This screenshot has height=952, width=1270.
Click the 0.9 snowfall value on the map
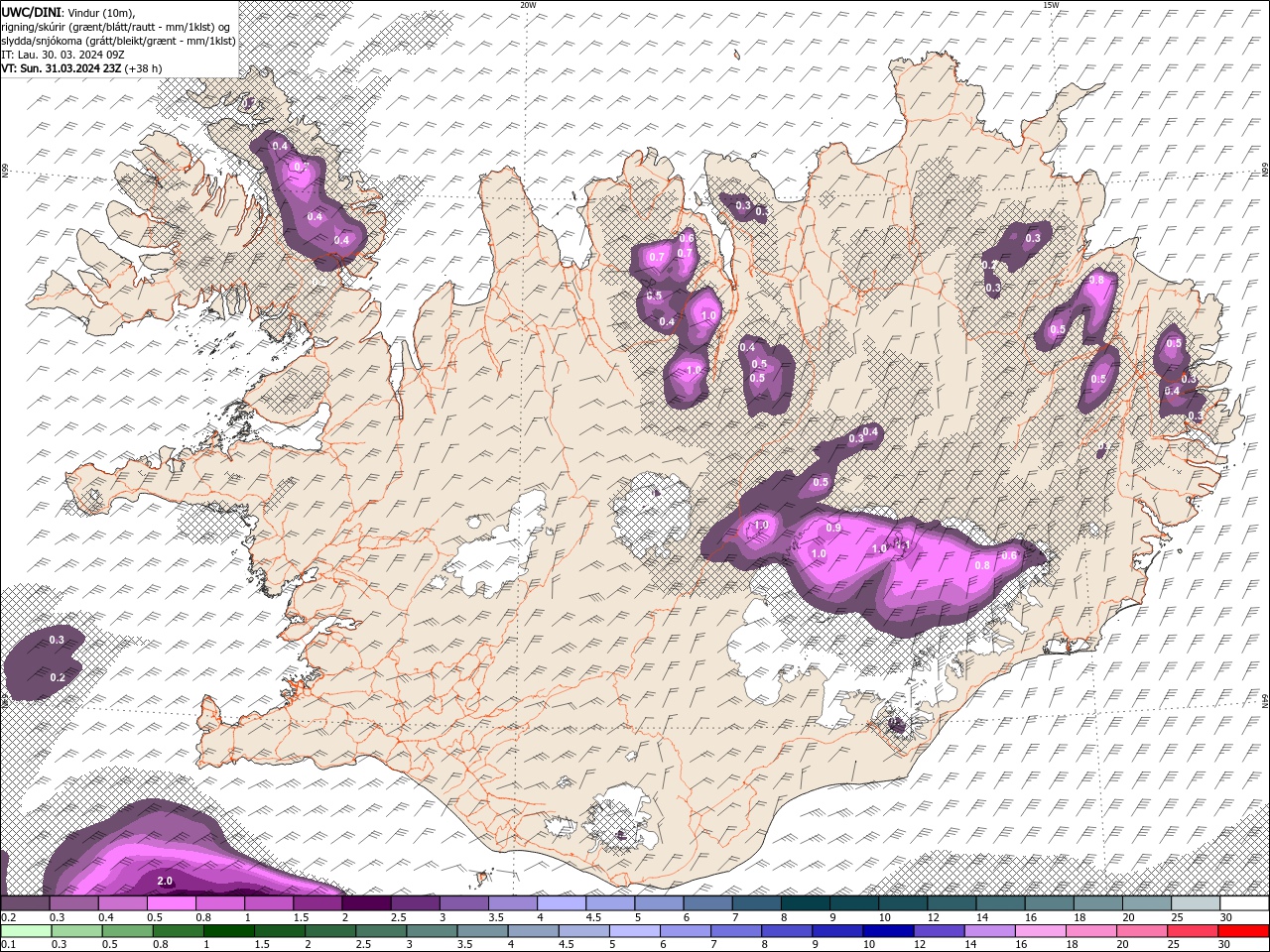pyautogui.click(x=834, y=528)
